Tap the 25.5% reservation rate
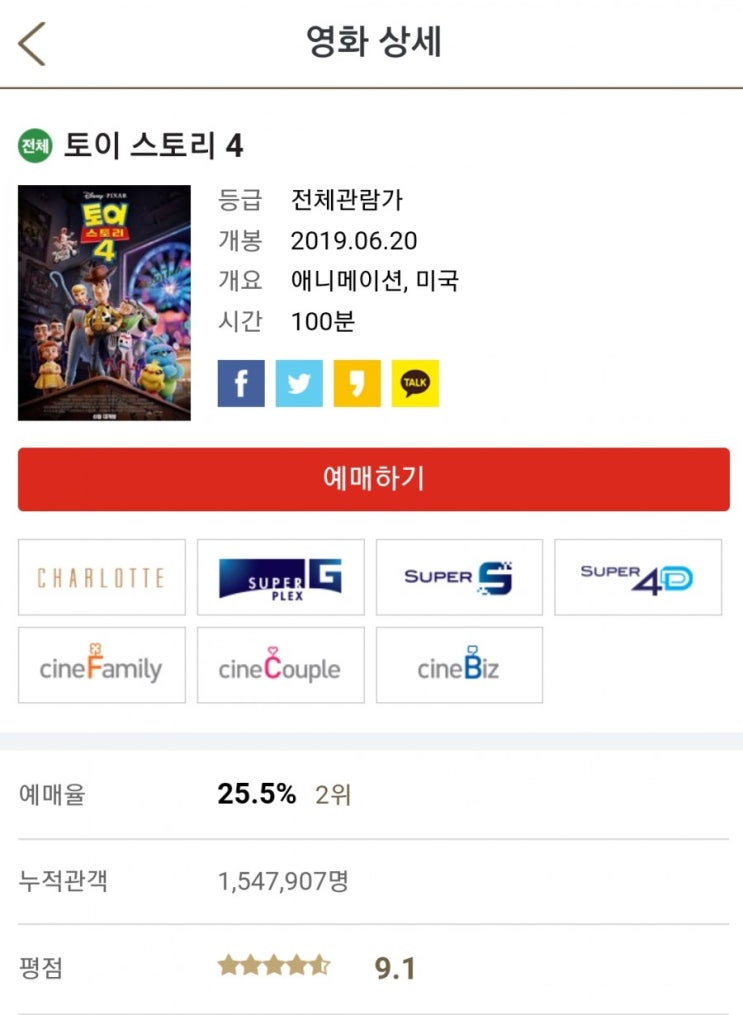 tap(257, 794)
